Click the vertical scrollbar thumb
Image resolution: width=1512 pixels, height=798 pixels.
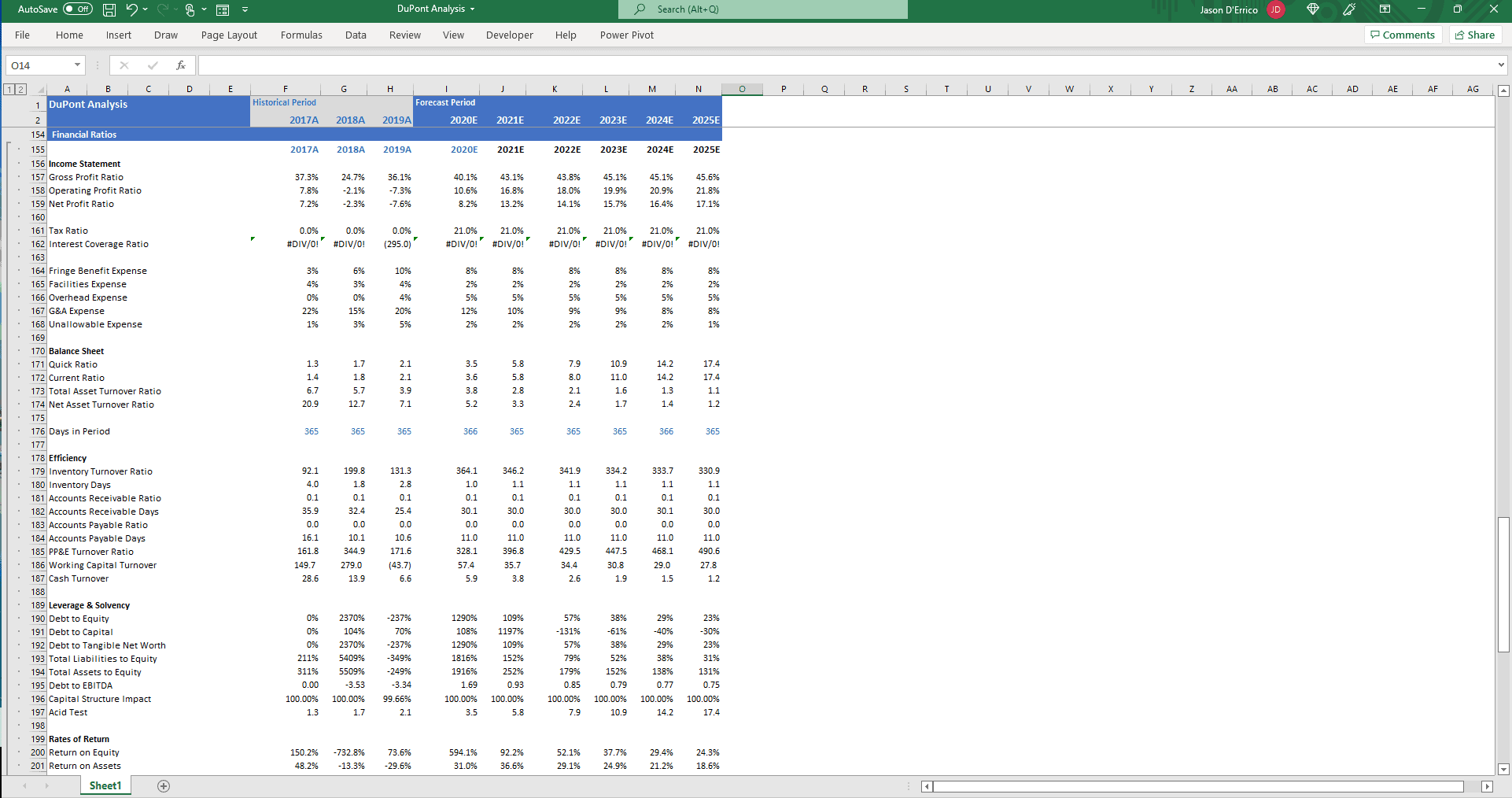tap(1503, 585)
